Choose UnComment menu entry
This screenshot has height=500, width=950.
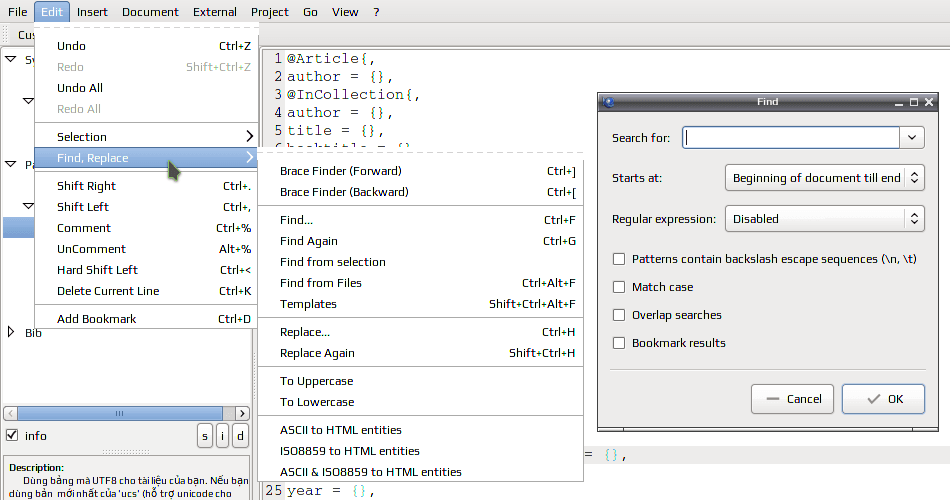click(x=146, y=249)
